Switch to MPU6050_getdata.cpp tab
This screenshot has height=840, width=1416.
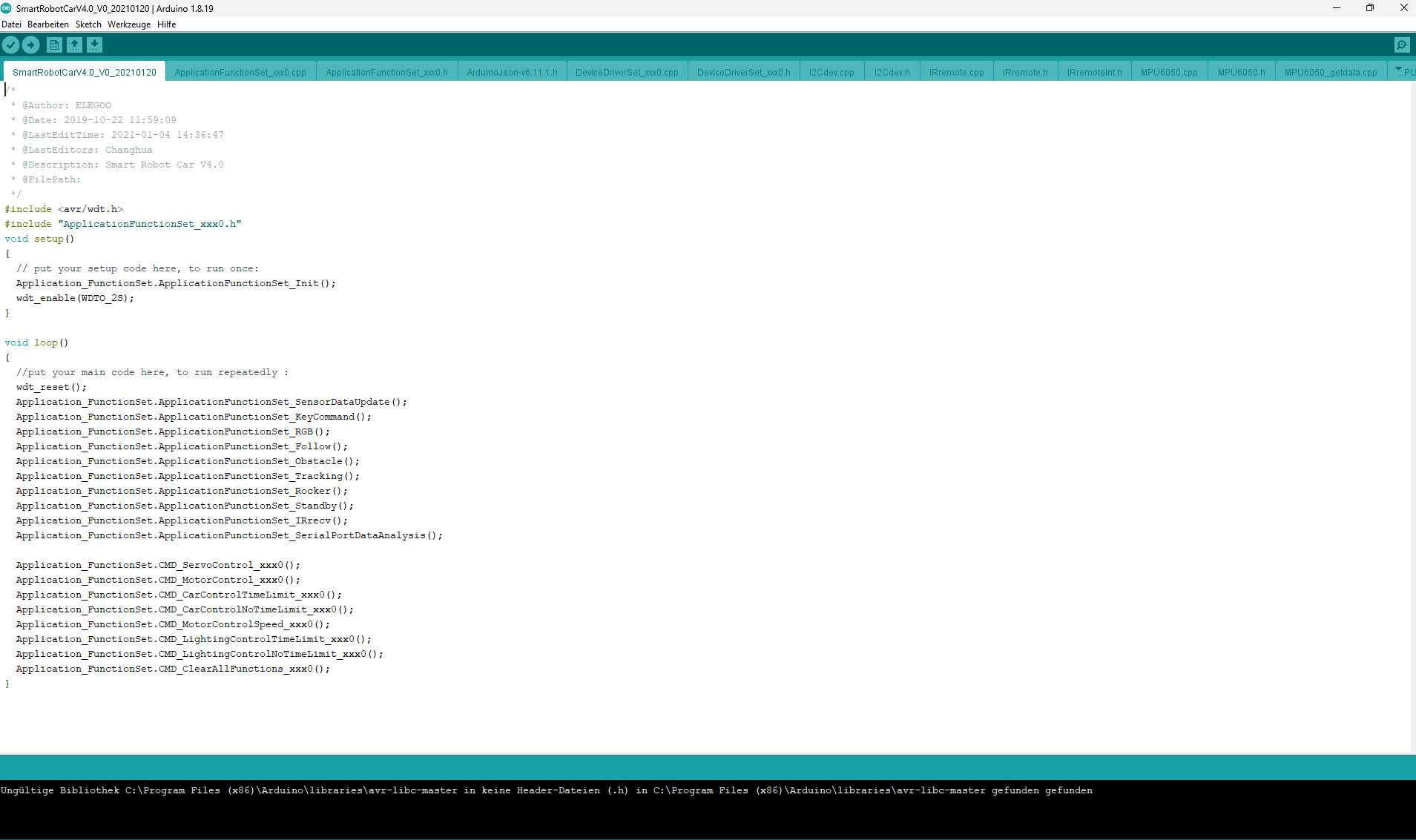tap(1331, 72)
